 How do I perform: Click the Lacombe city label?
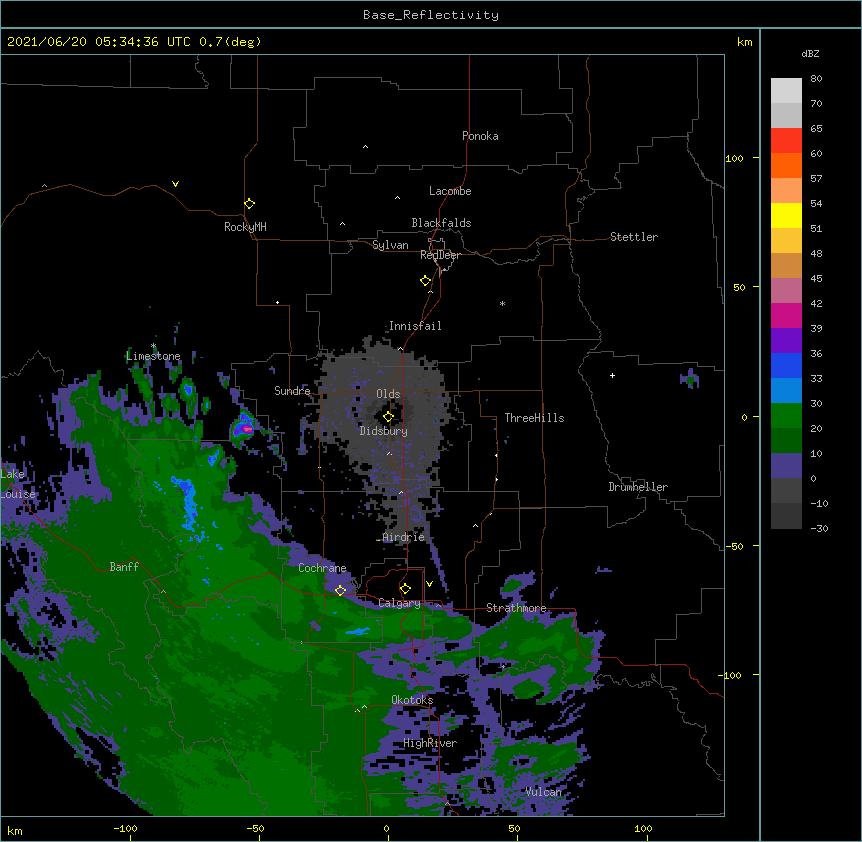tap(450, 191)
